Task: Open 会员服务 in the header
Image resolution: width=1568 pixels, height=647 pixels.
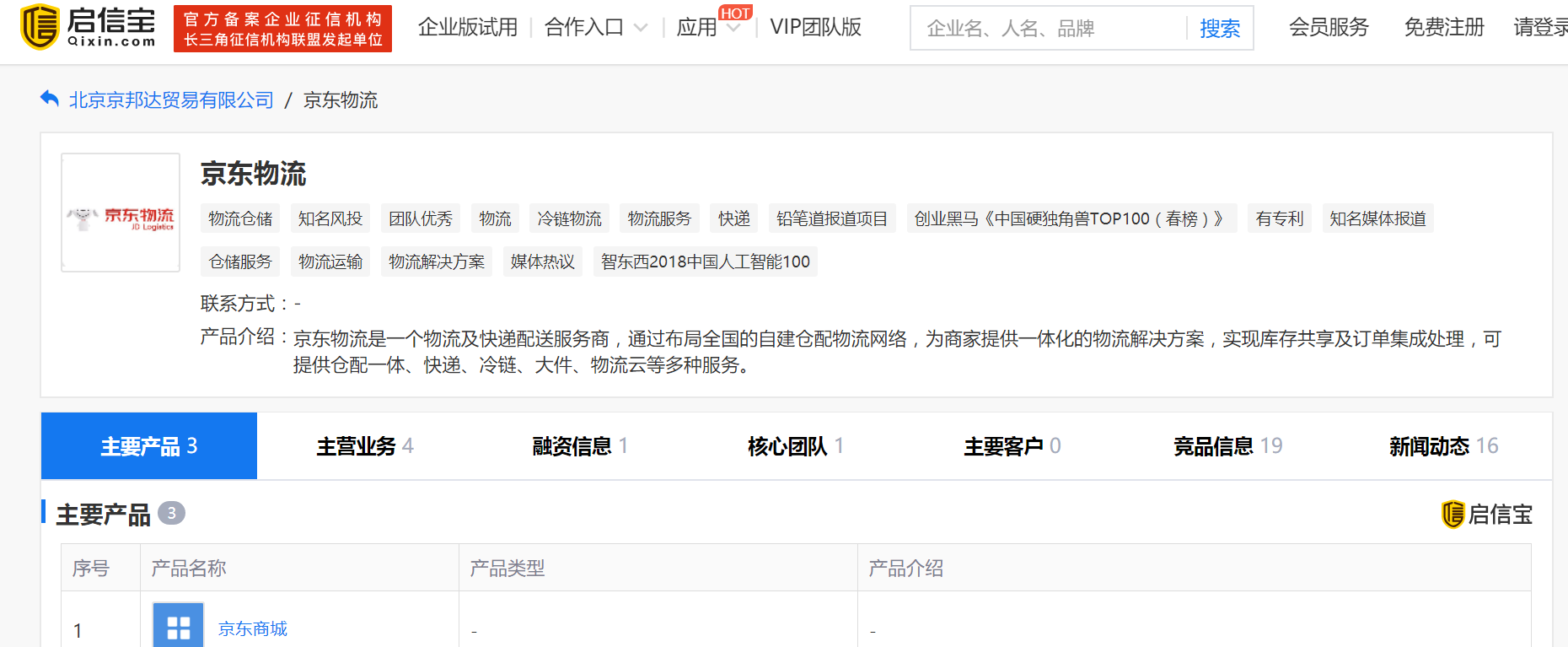Action: (1329, 28)
